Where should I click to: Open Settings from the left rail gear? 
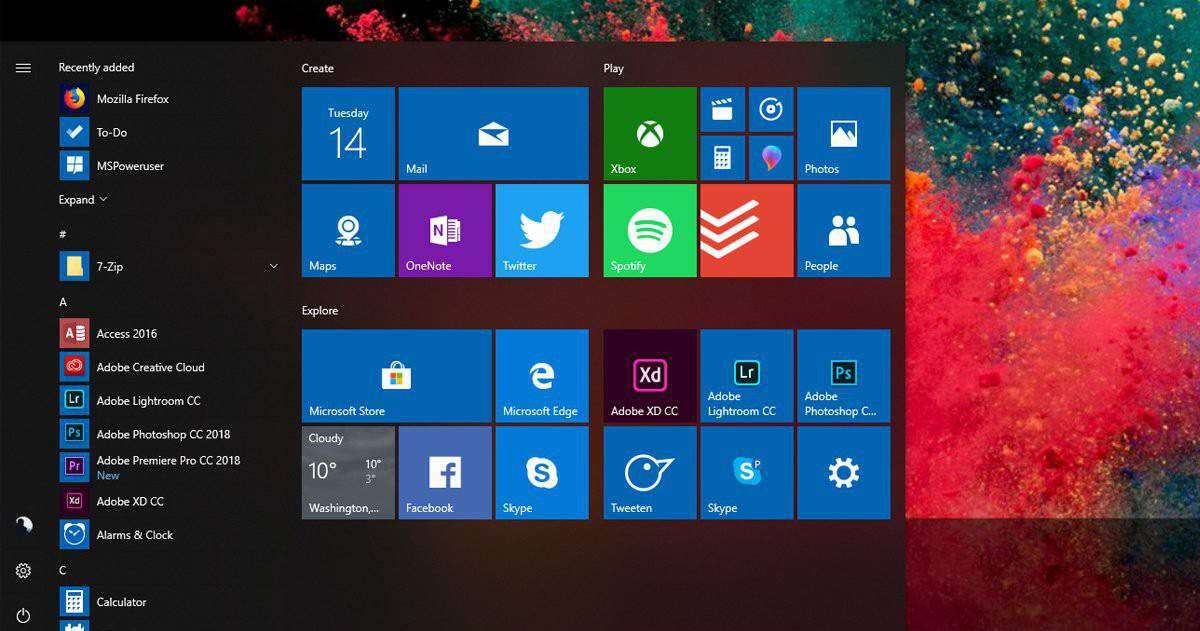(23, 570)
